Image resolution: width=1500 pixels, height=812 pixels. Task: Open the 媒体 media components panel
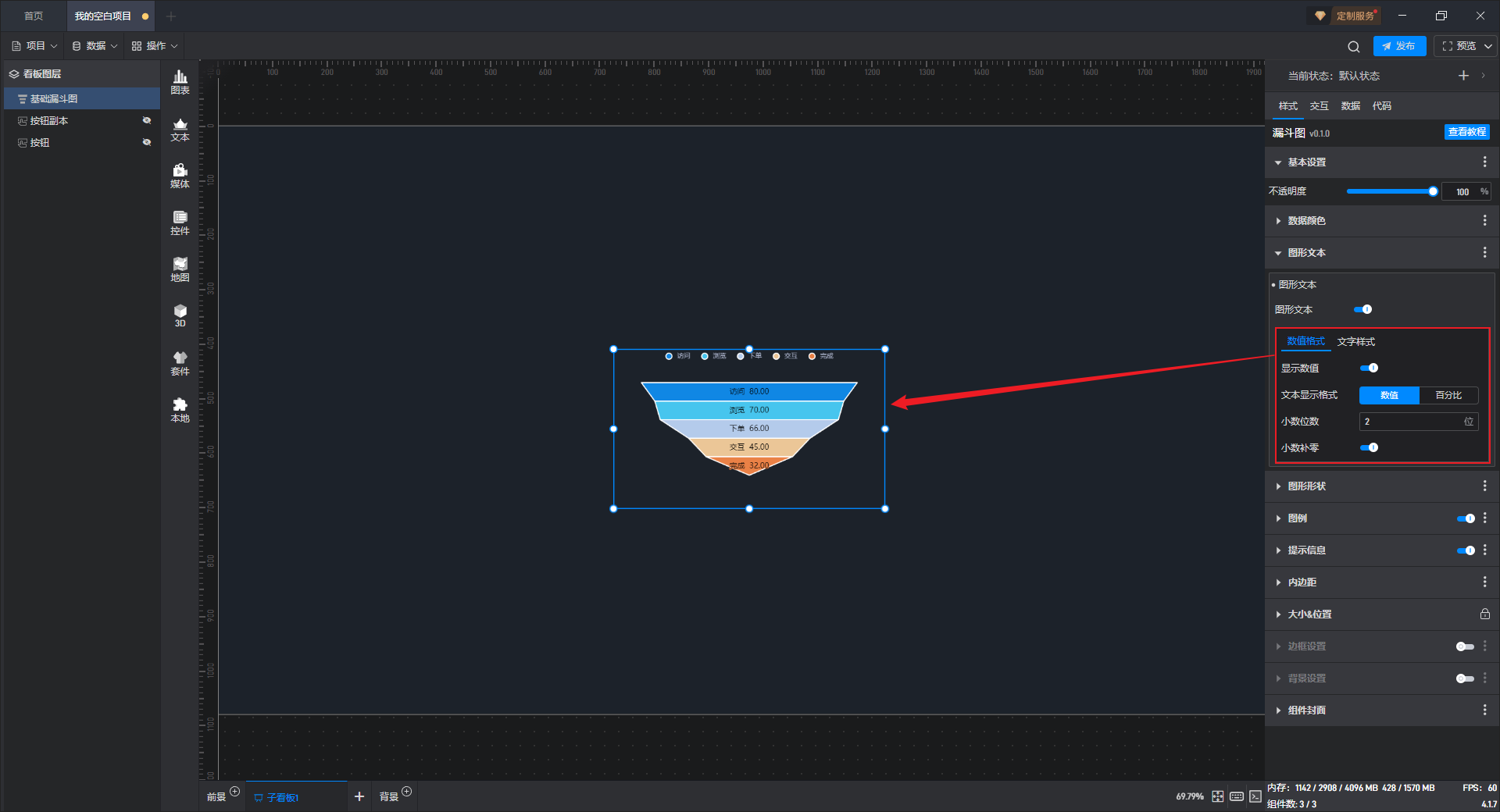click(180, 176)
